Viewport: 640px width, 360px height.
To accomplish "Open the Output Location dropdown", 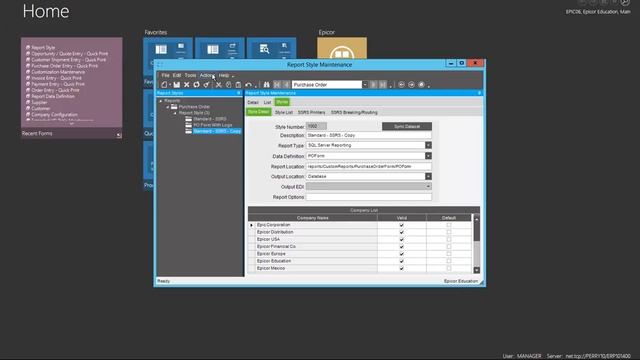I will pos(428,176).
